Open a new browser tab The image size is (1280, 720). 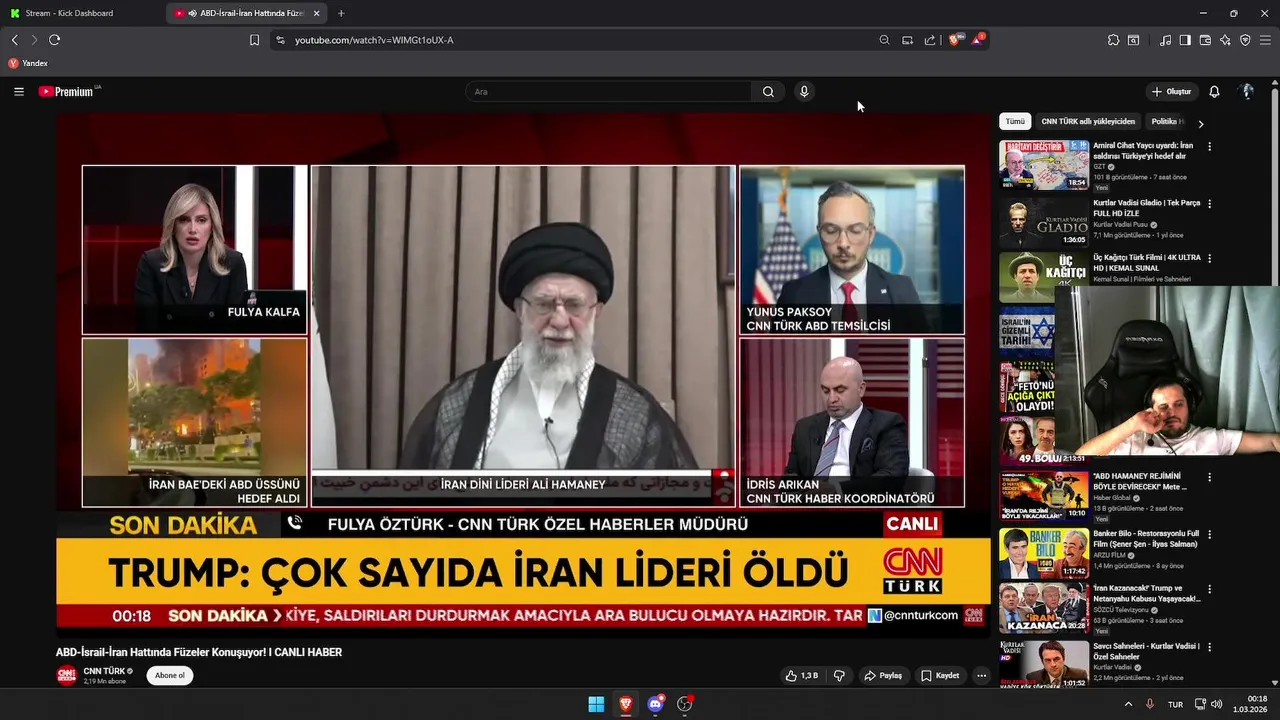tap(341, 13)
